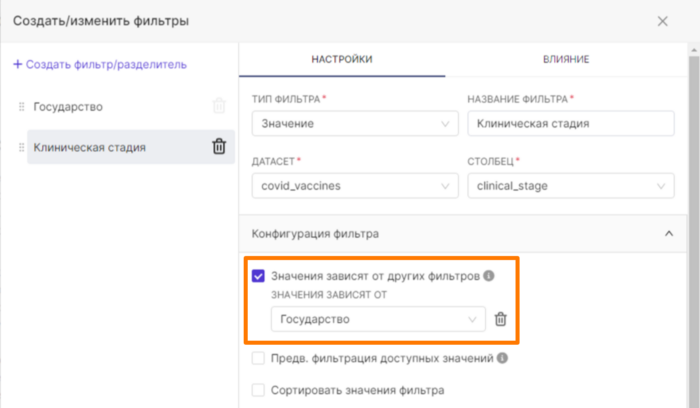Switch to the Влияние tab
The height and width of the screenshot is (408, 700).
(566, 59)
